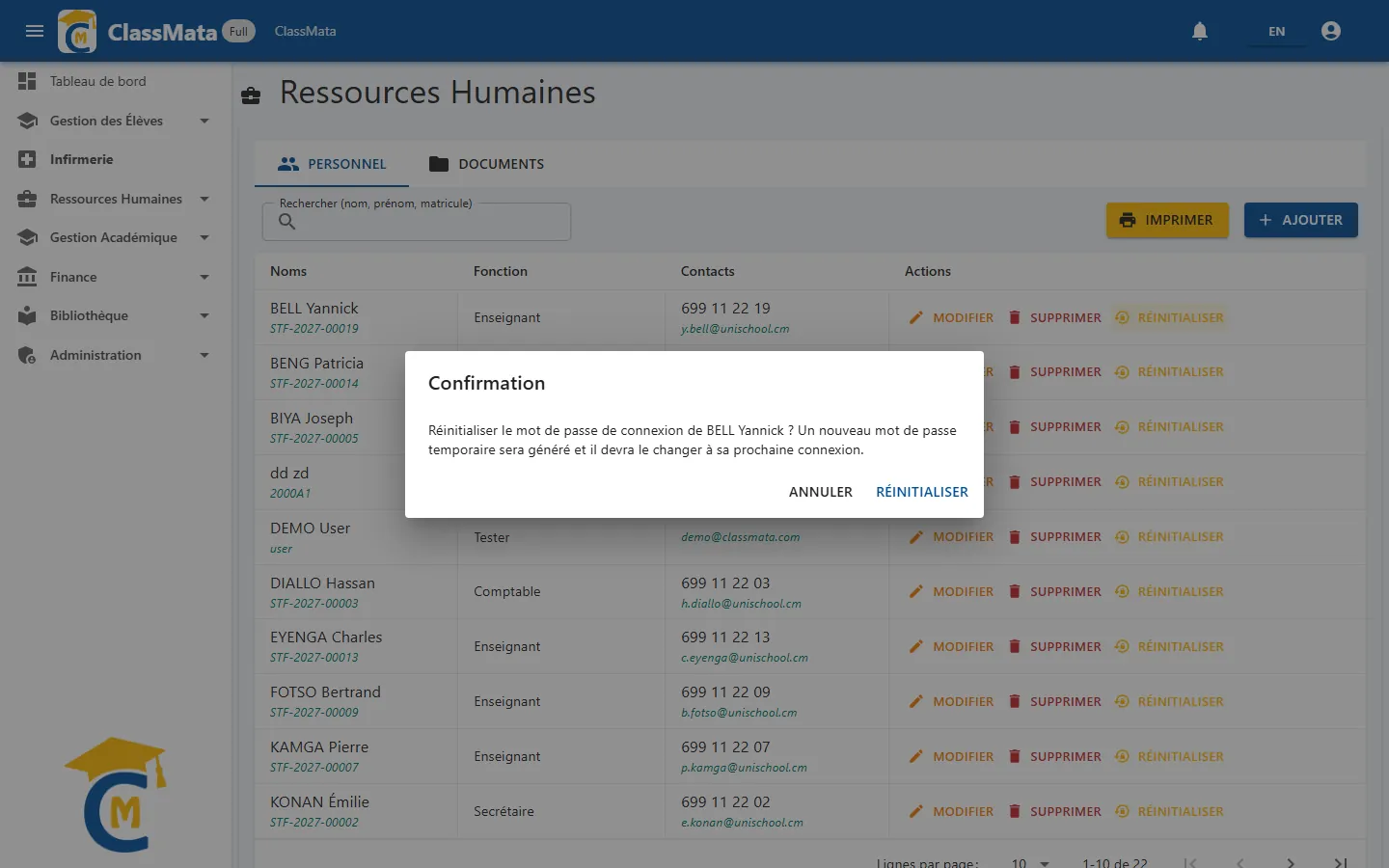Switch language with the EN button
This screenshot has height=868, width=1389.
coord(1276,31)
